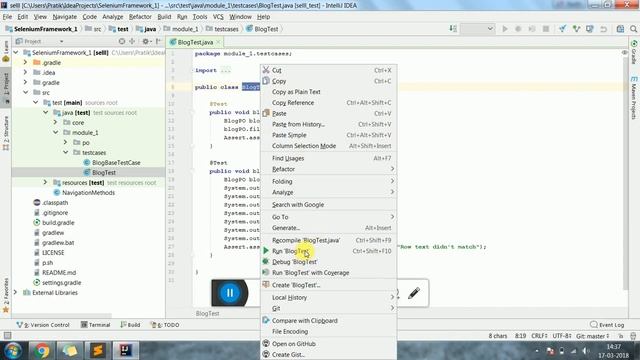Open Project Structure toolbar icon

tap(620, 29)
